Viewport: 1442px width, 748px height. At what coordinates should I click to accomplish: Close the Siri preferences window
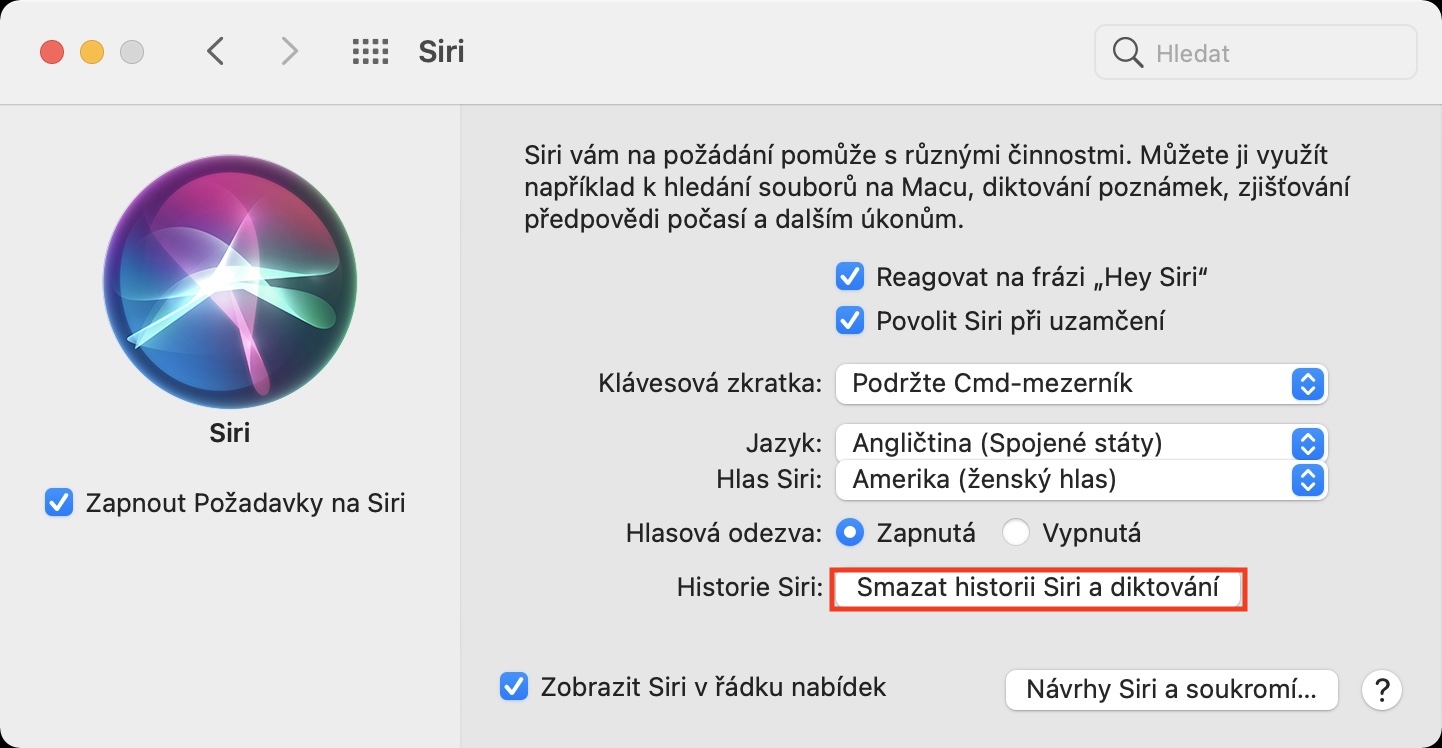51,52
